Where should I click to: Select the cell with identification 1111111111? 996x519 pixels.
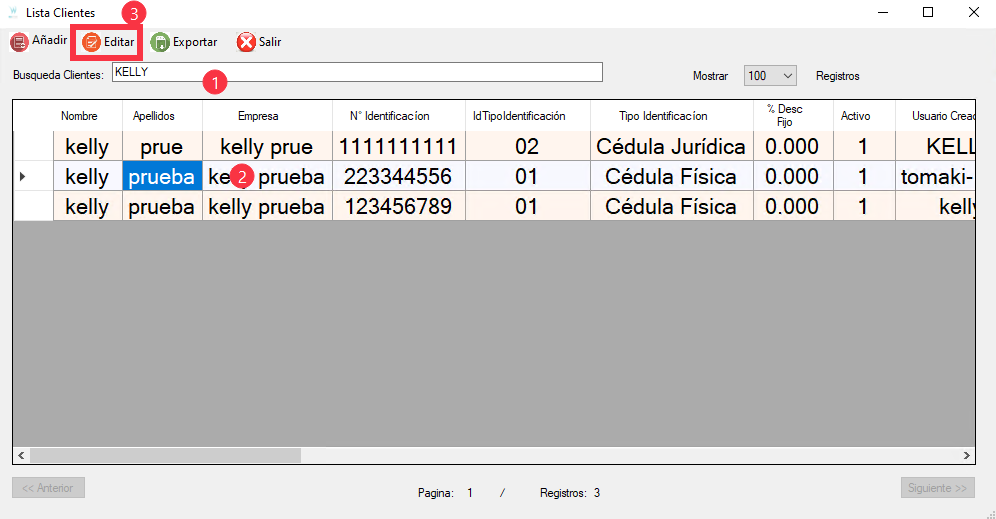click(x=398, y=147)
